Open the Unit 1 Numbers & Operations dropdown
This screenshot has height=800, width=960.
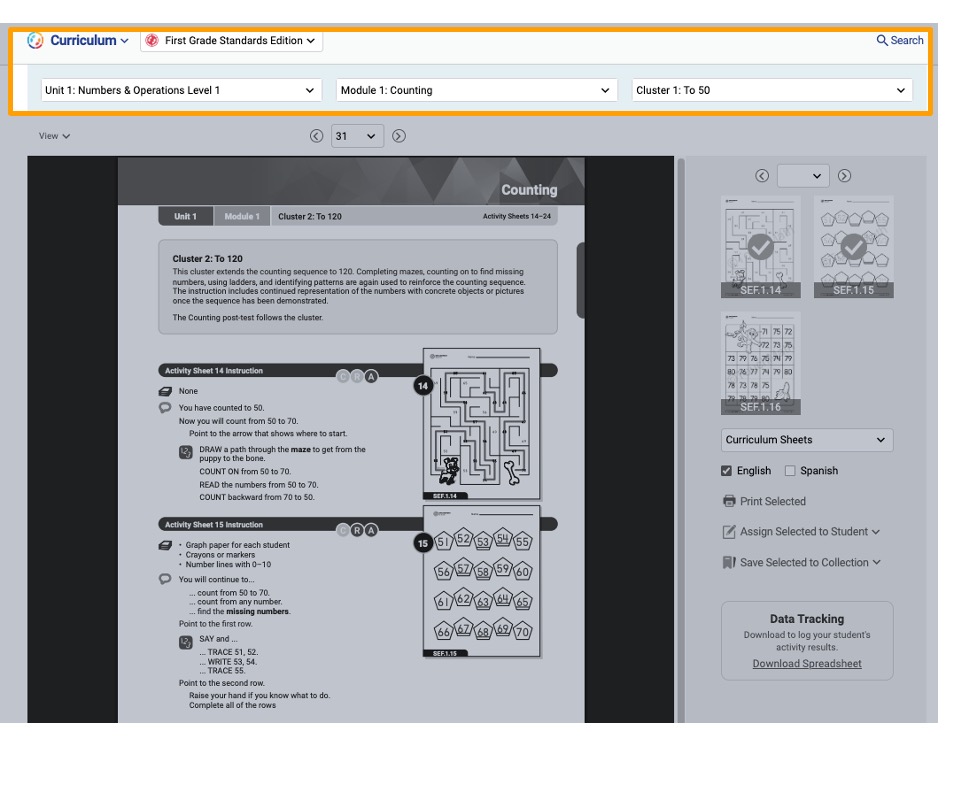181,90
